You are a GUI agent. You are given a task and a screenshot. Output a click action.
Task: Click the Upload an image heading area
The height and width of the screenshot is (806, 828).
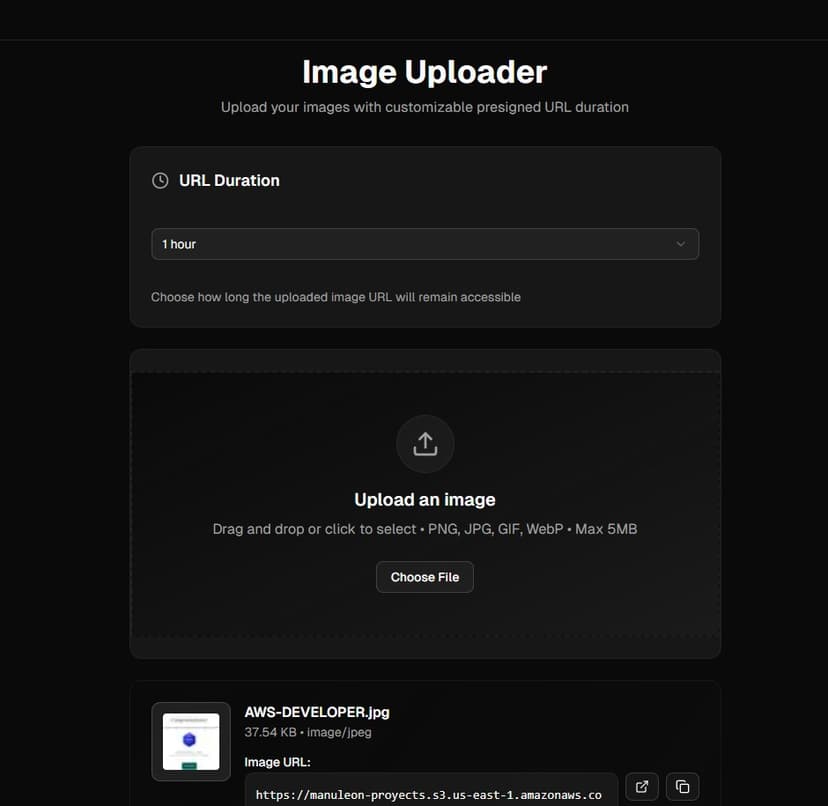[424, 499]
